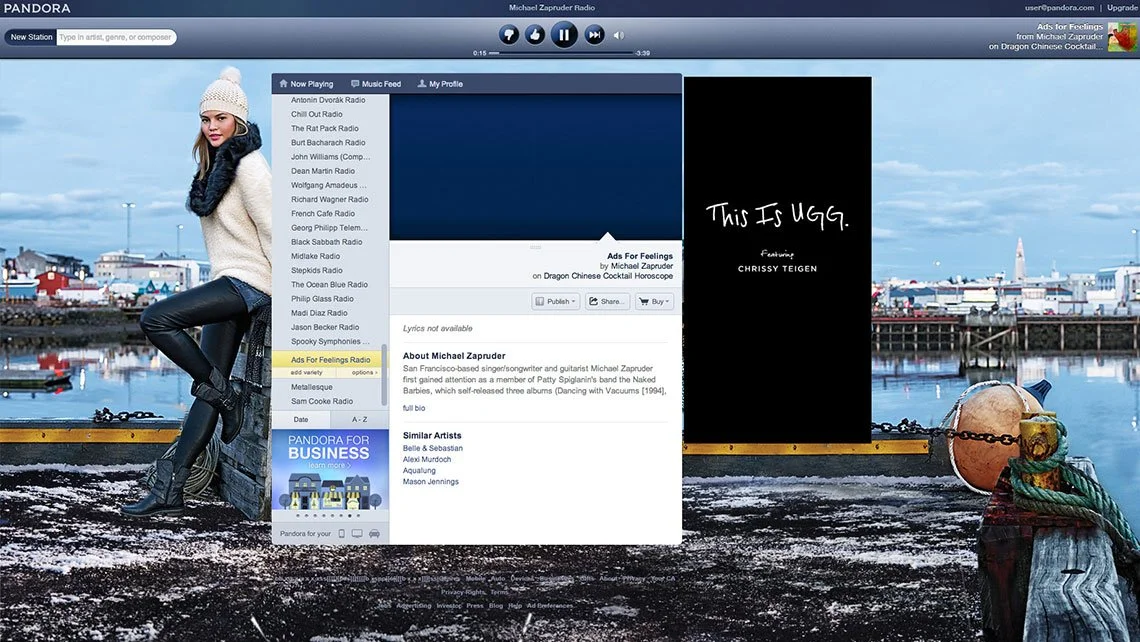Click the thumbs down button
This screenshot has width=1140, height=642.
coord(508,35)
